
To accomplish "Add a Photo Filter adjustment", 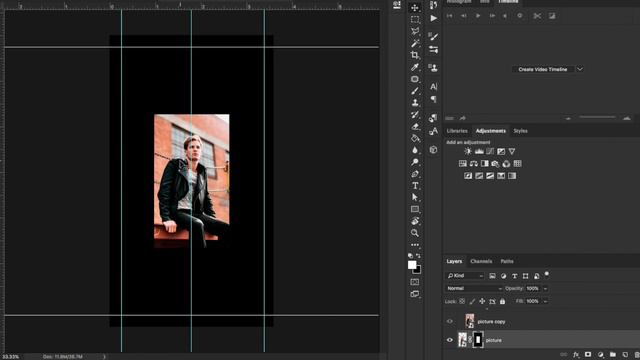I will [x=496, y=164].
